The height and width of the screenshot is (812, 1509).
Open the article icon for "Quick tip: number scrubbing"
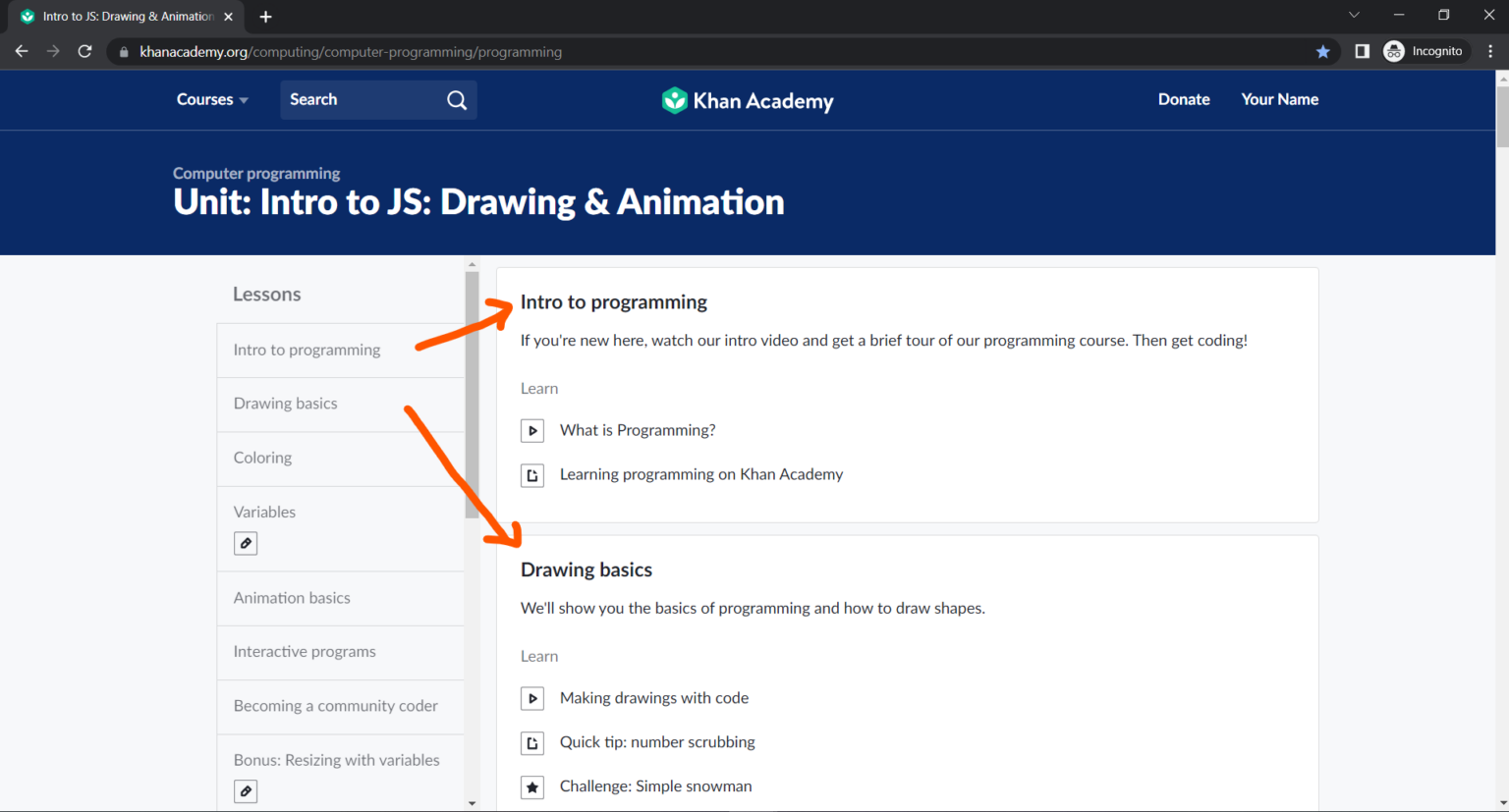click(532, 742)
